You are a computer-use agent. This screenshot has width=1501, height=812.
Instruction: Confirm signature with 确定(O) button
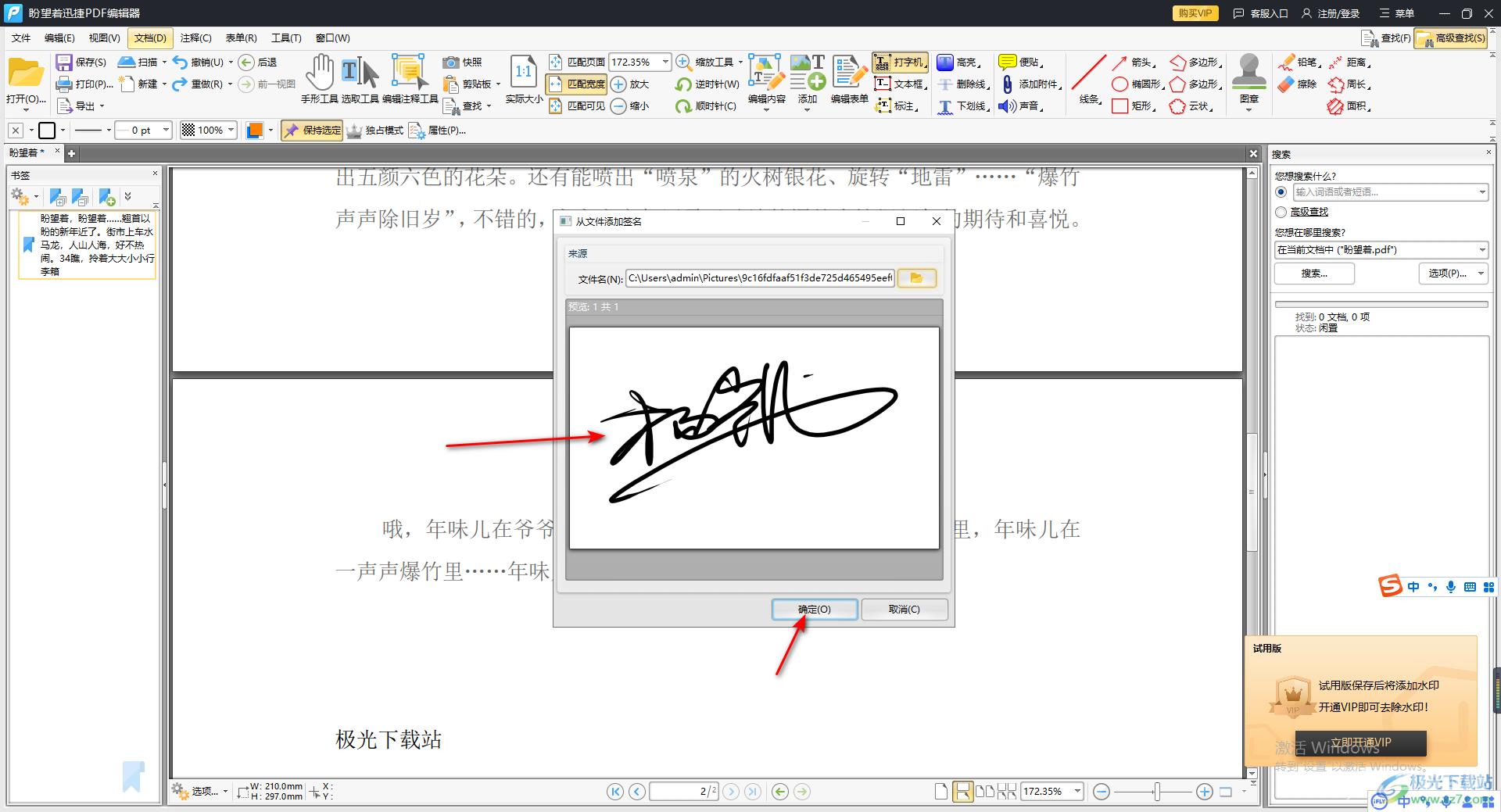[x=815, y=610]
